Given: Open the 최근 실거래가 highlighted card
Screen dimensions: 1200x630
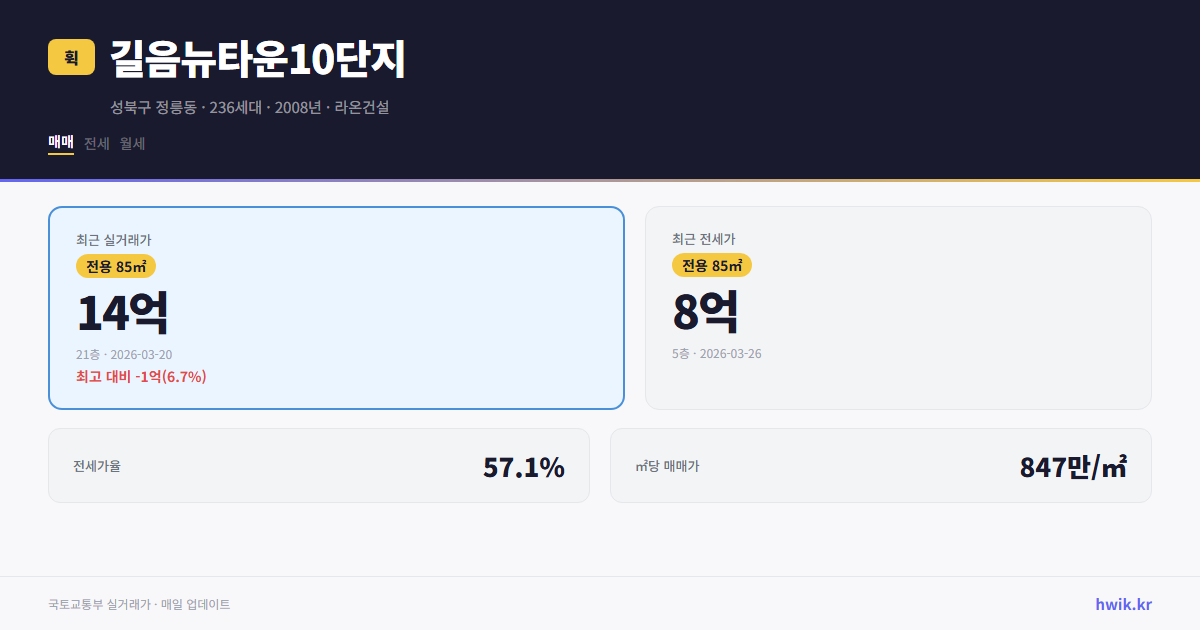Looking at the screenshot, I should click(335, 307).
